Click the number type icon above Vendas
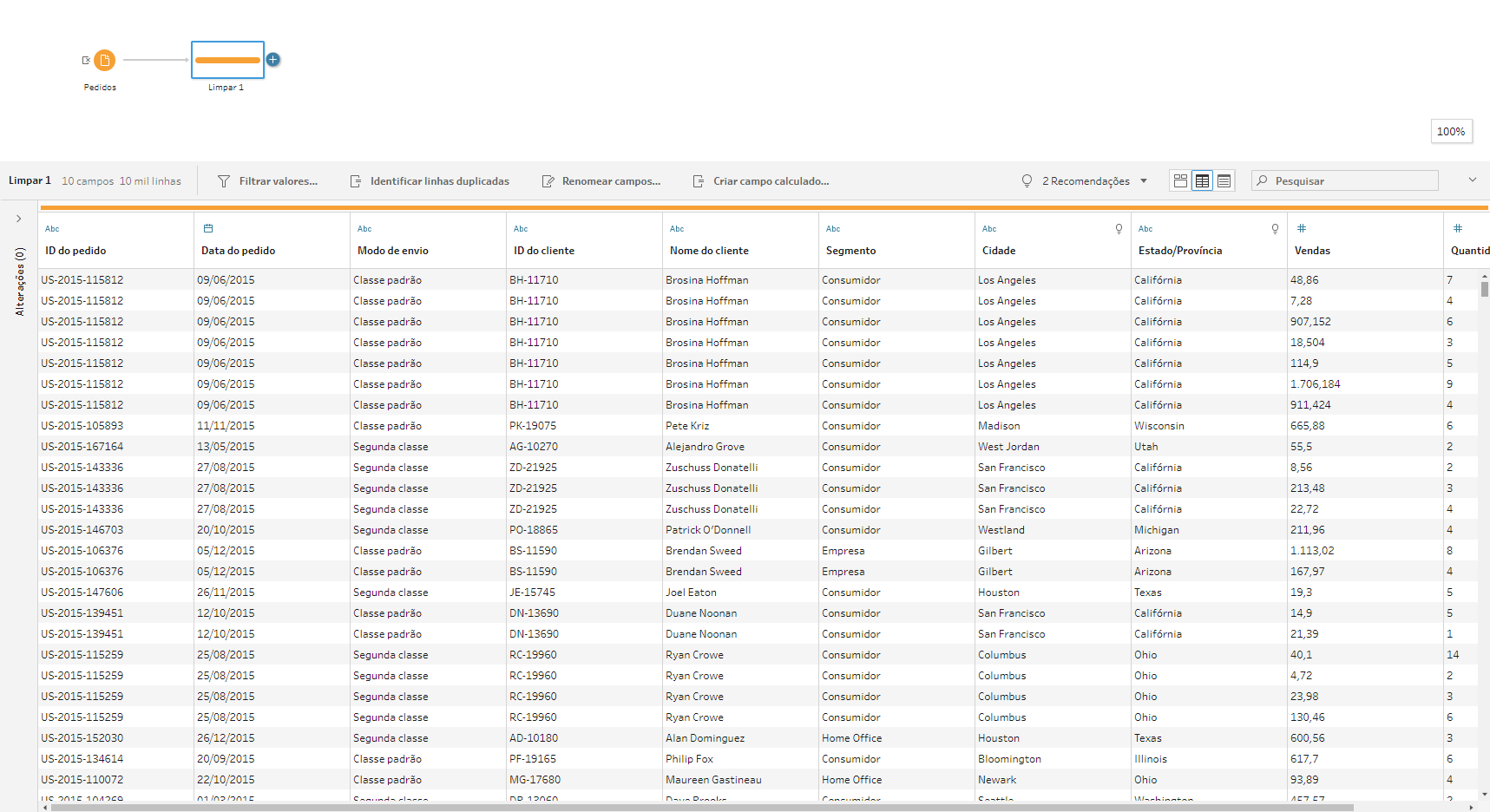Image resolution: width=1490 pixels, height=812 pixels. [x=1302, y=229]
